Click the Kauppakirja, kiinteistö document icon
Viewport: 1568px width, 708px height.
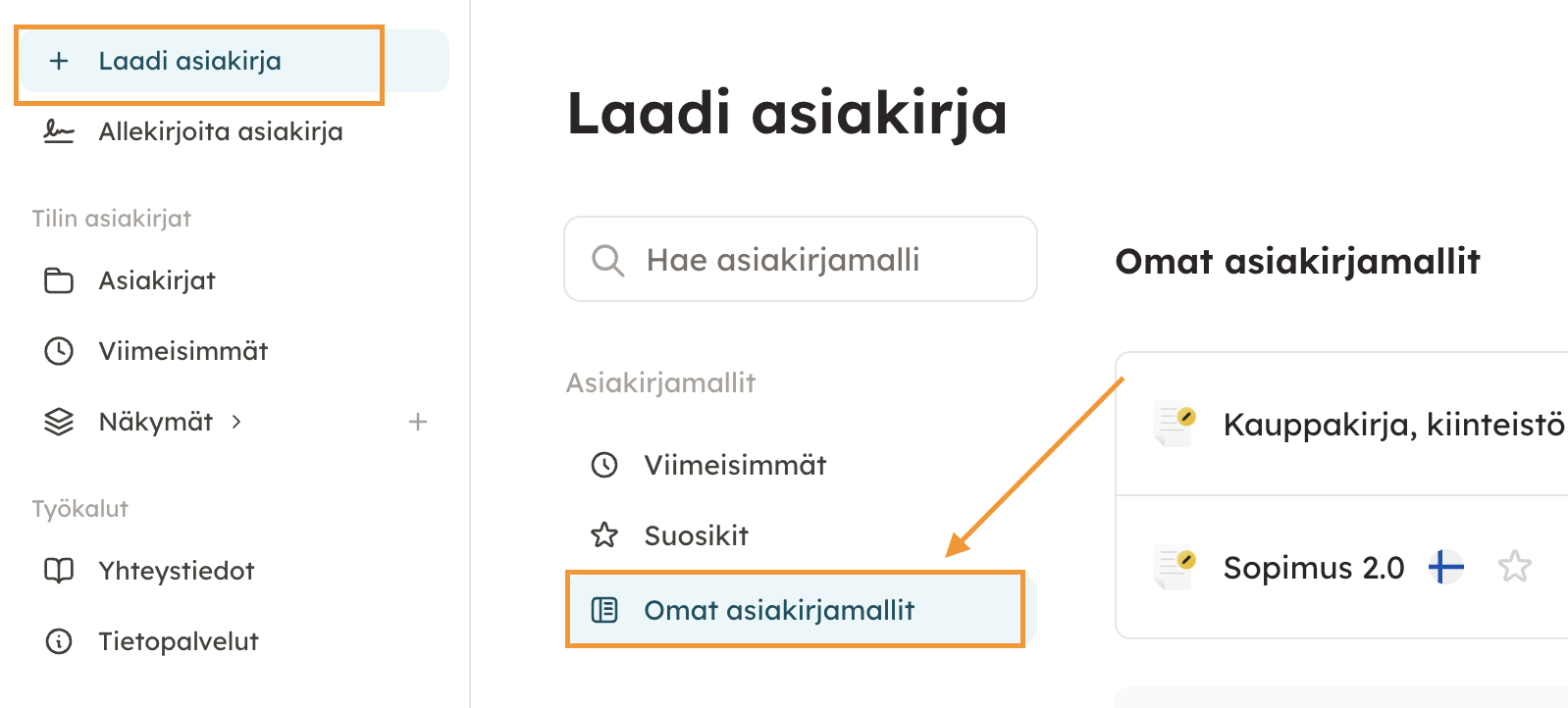tap(1175, 425)
